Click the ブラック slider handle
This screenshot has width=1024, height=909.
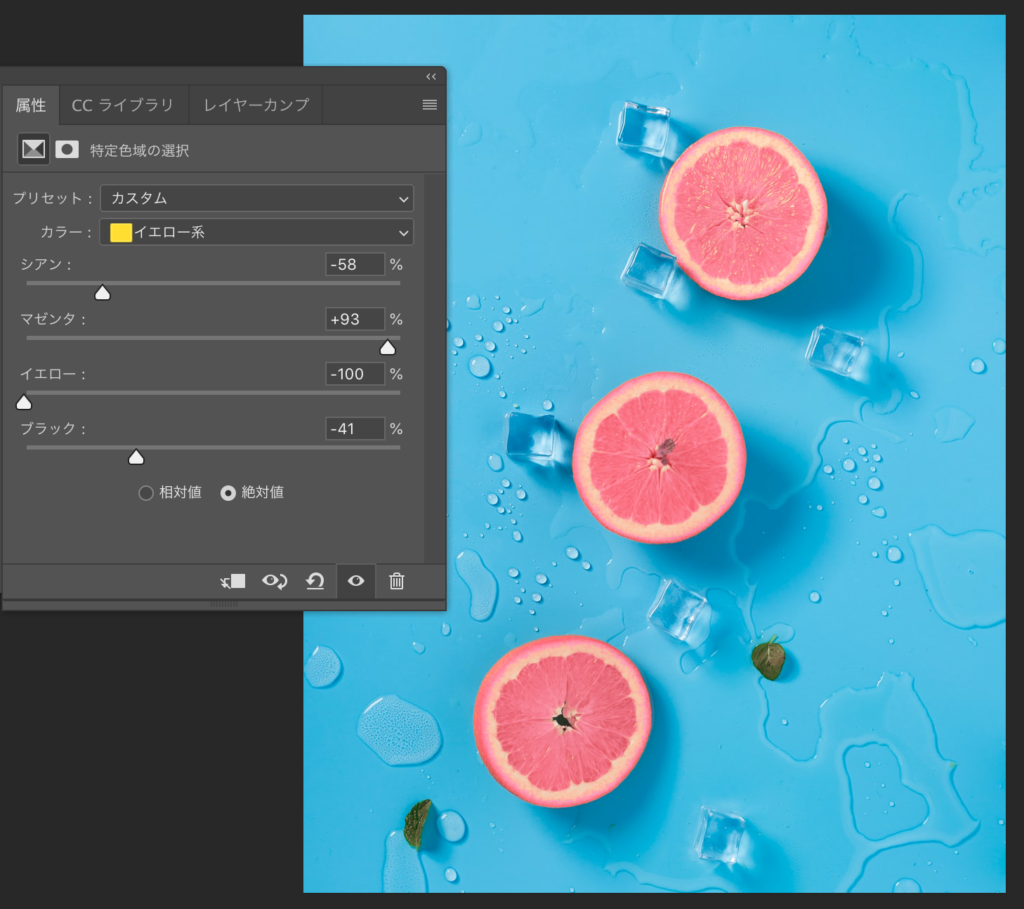pos(136,457)
